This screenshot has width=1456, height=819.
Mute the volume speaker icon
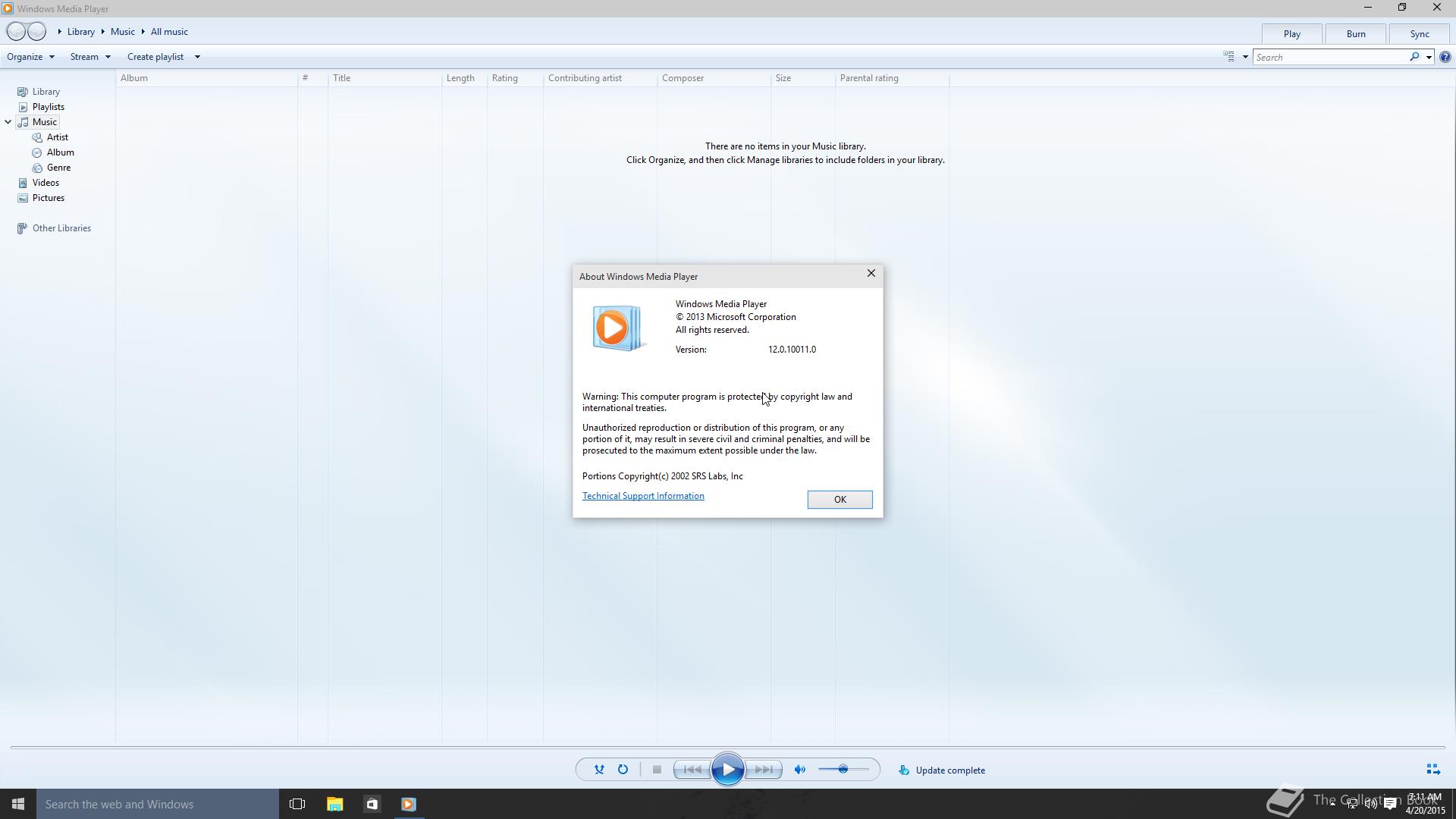(x=800, y=770)
